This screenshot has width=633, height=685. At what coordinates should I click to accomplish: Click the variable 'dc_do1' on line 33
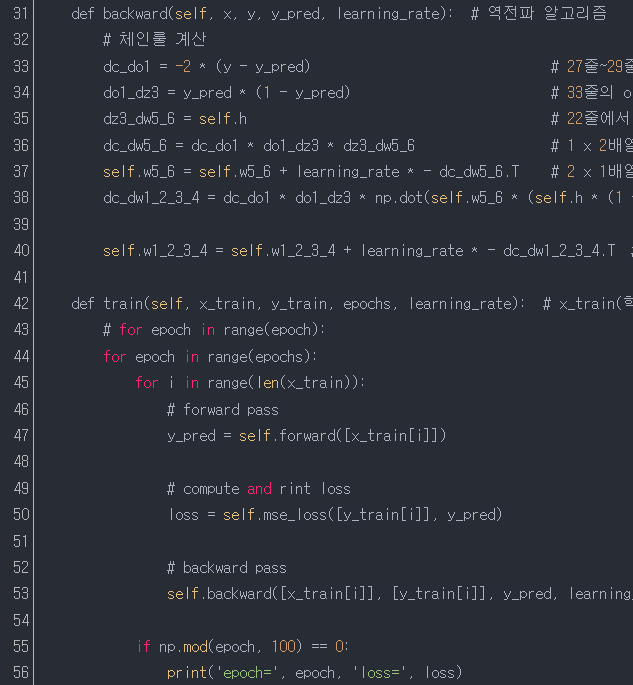127,67
